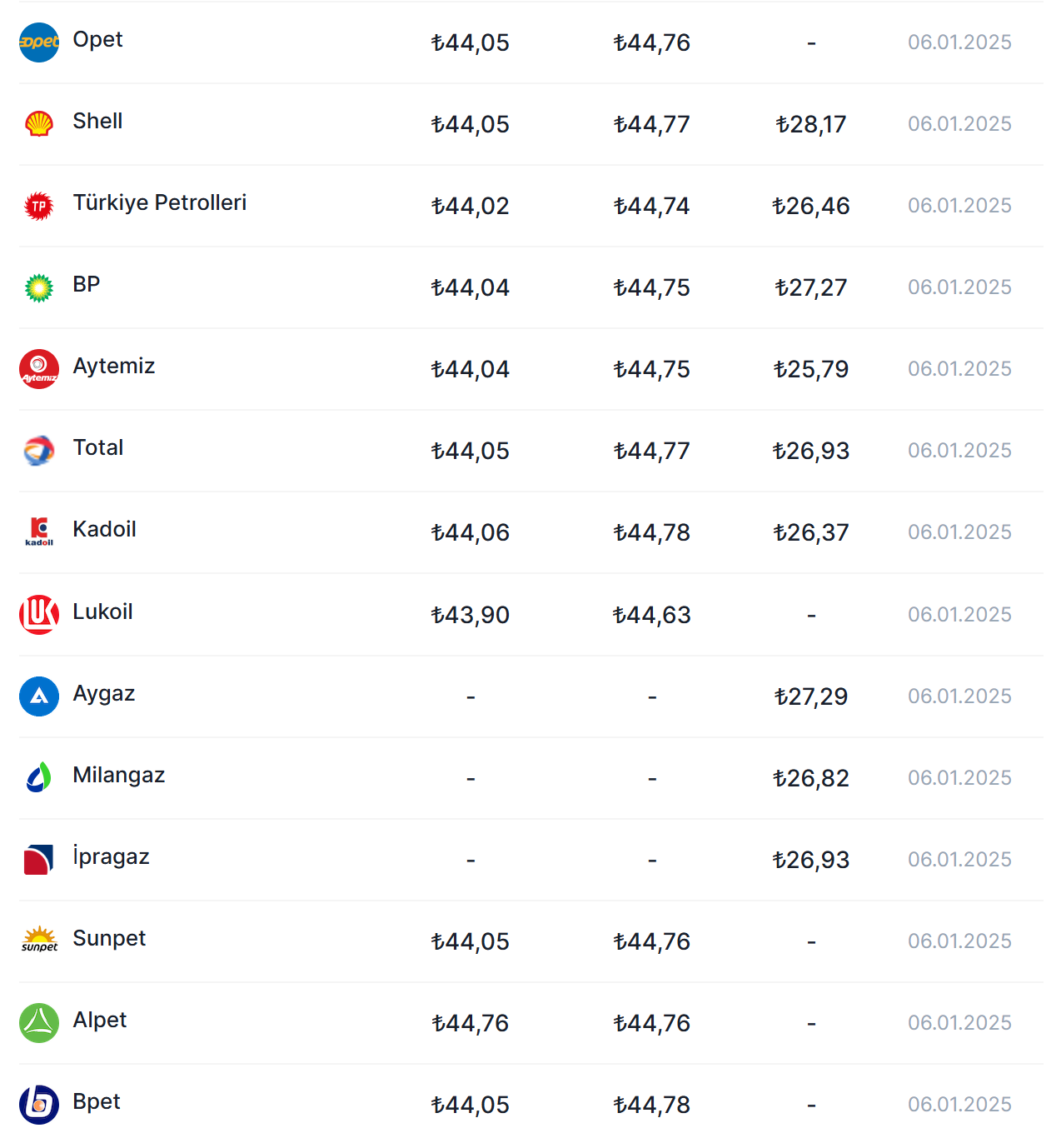
Task: Click the İpragaz logo icon
Action: [x=39, y=859]
